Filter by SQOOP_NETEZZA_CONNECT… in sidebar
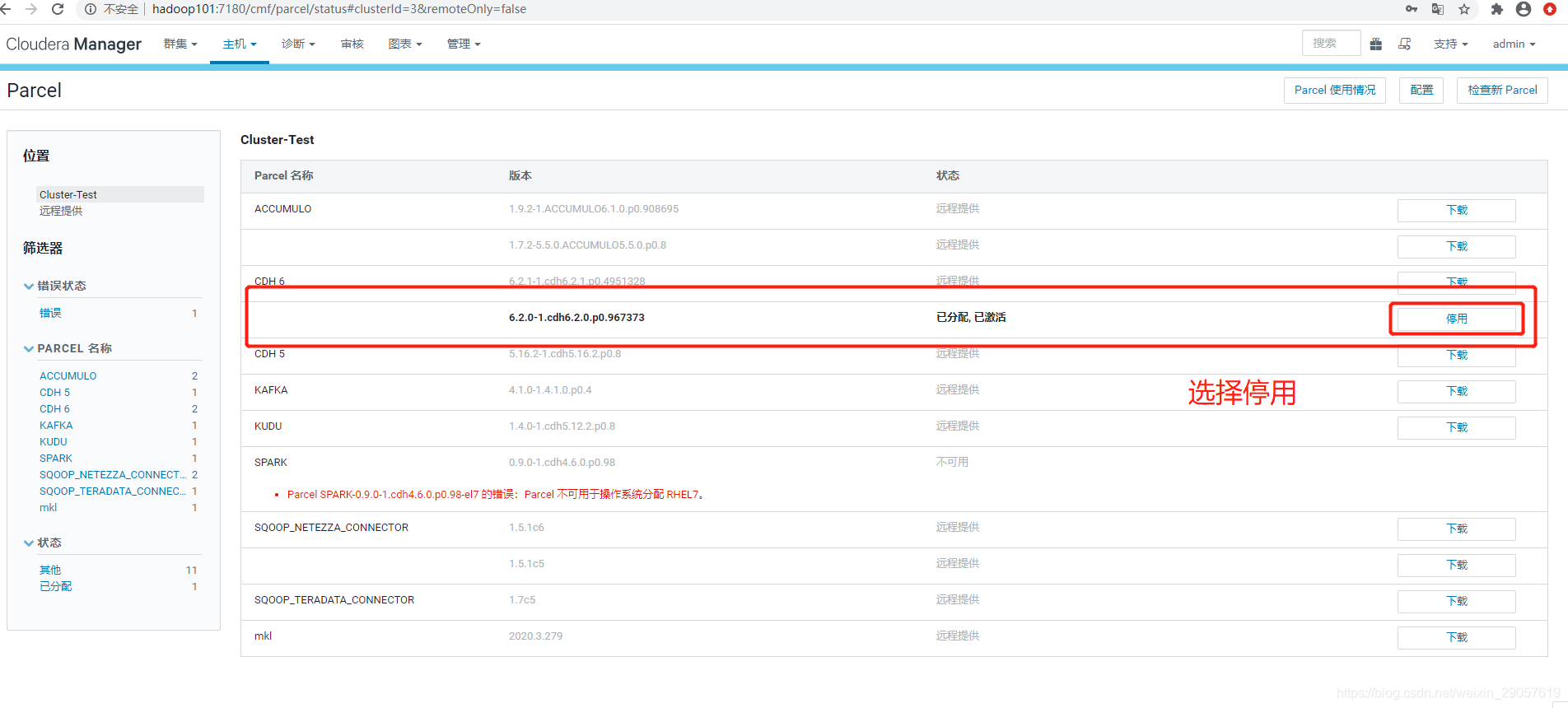Image resolution: width=1568 pixels, height=708 pixels. point(113,474)
